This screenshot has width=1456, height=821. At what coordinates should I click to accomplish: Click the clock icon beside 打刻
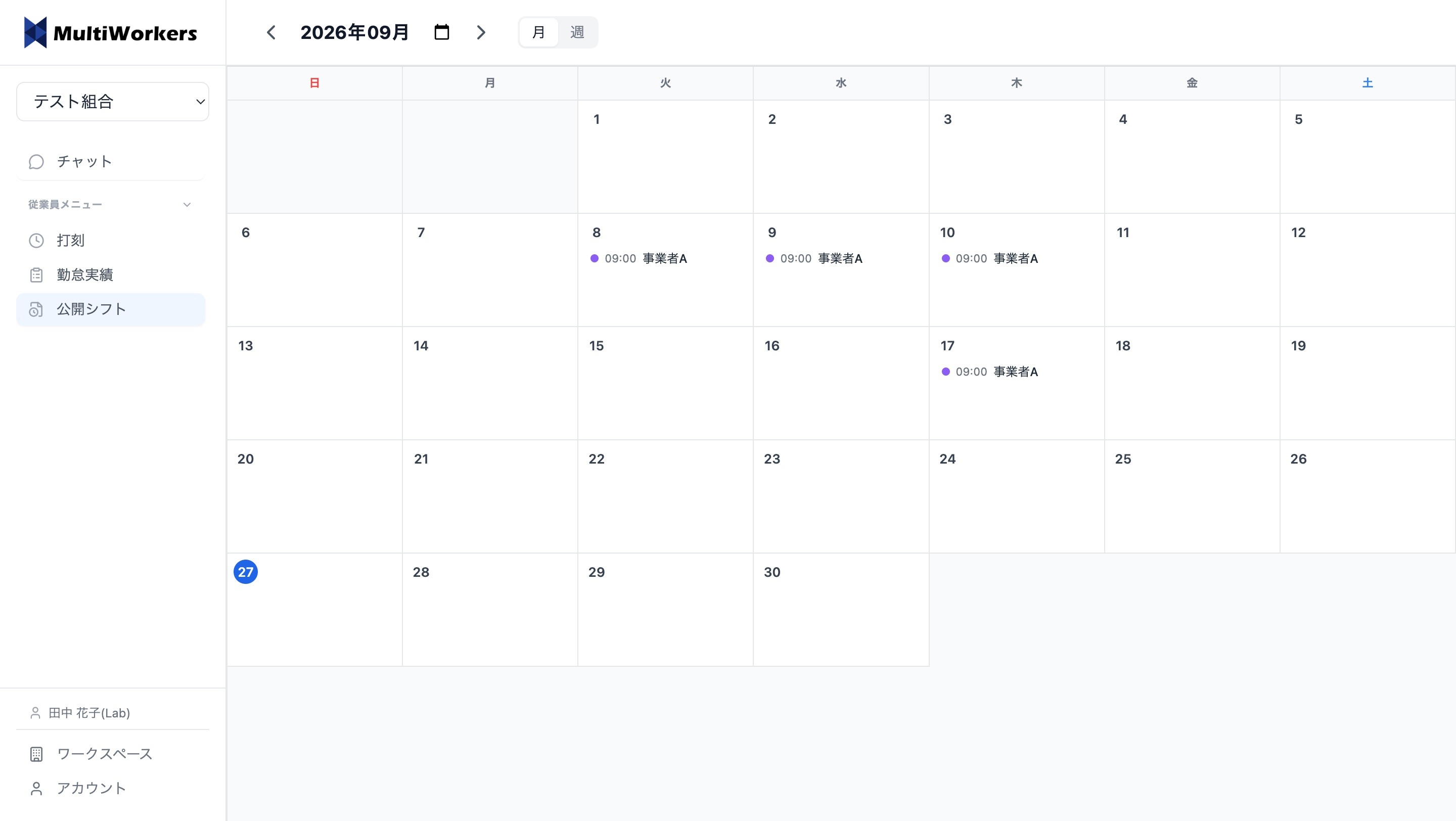coord(36,241)
